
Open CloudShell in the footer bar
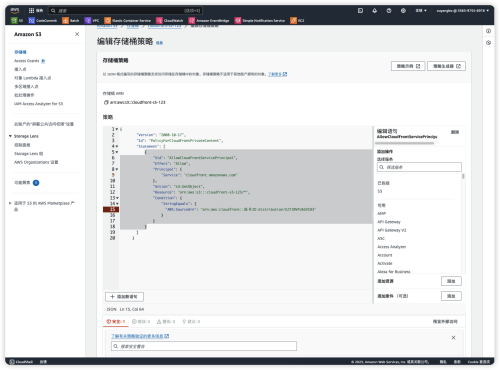(x=21, y=362)
